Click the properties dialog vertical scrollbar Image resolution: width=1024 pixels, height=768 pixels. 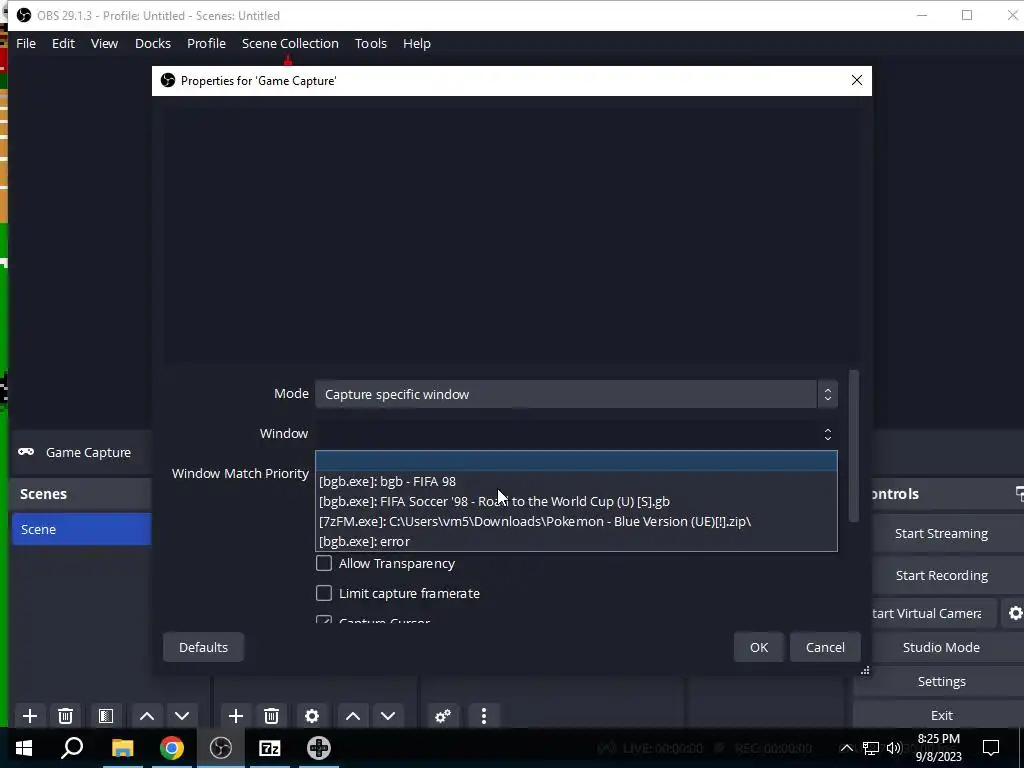pyautogui.click(x=854, y=446)
